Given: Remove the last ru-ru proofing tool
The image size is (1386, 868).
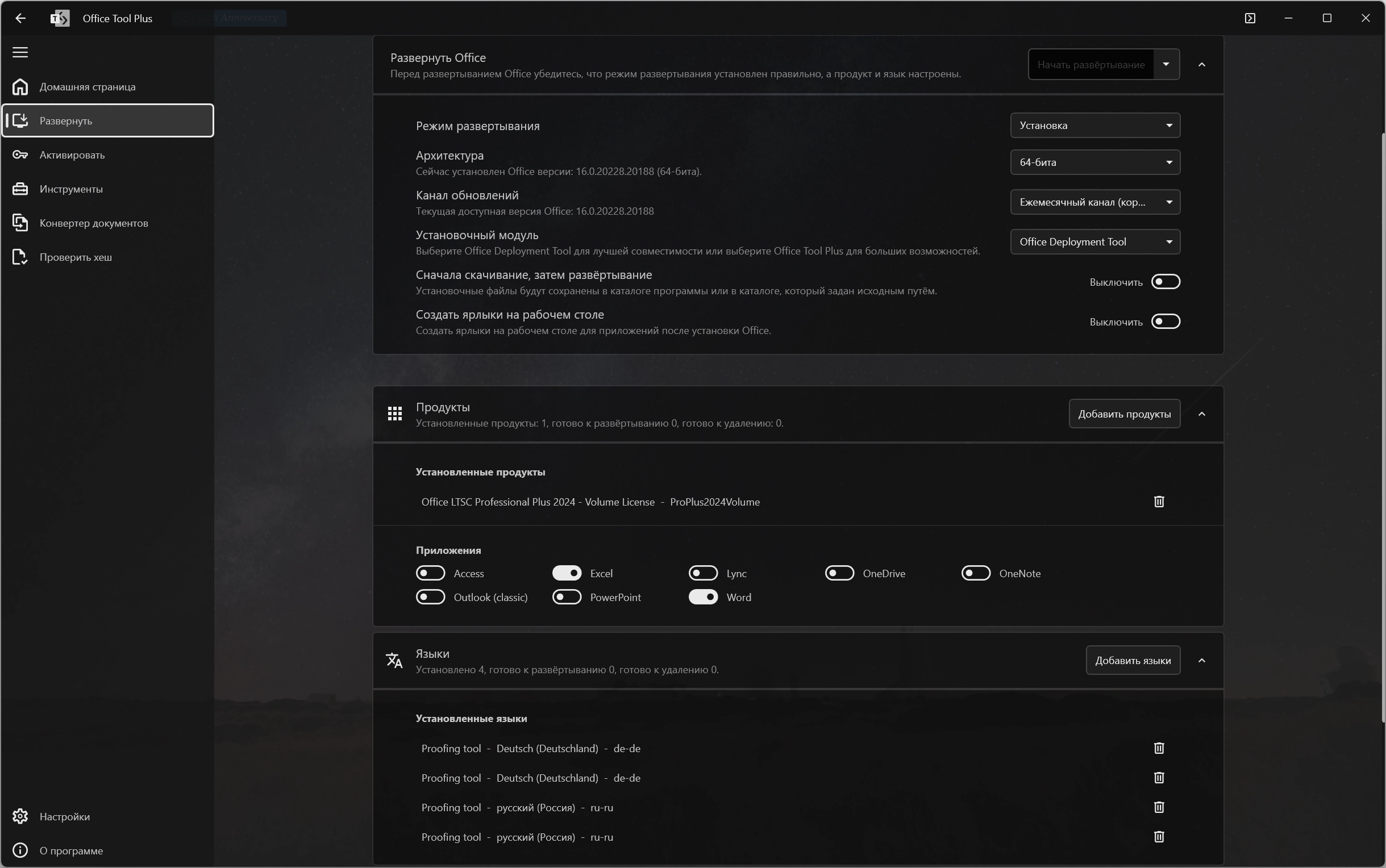Looking at the screenshot, I should (1159, 837).
